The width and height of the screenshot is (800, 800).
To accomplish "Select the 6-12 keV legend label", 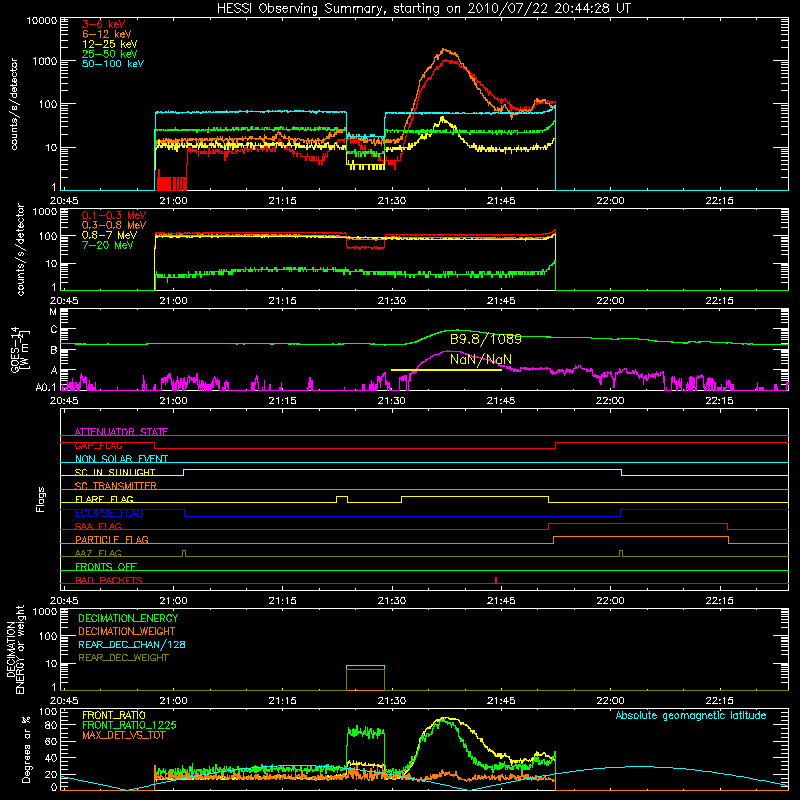I will [107, 34].
